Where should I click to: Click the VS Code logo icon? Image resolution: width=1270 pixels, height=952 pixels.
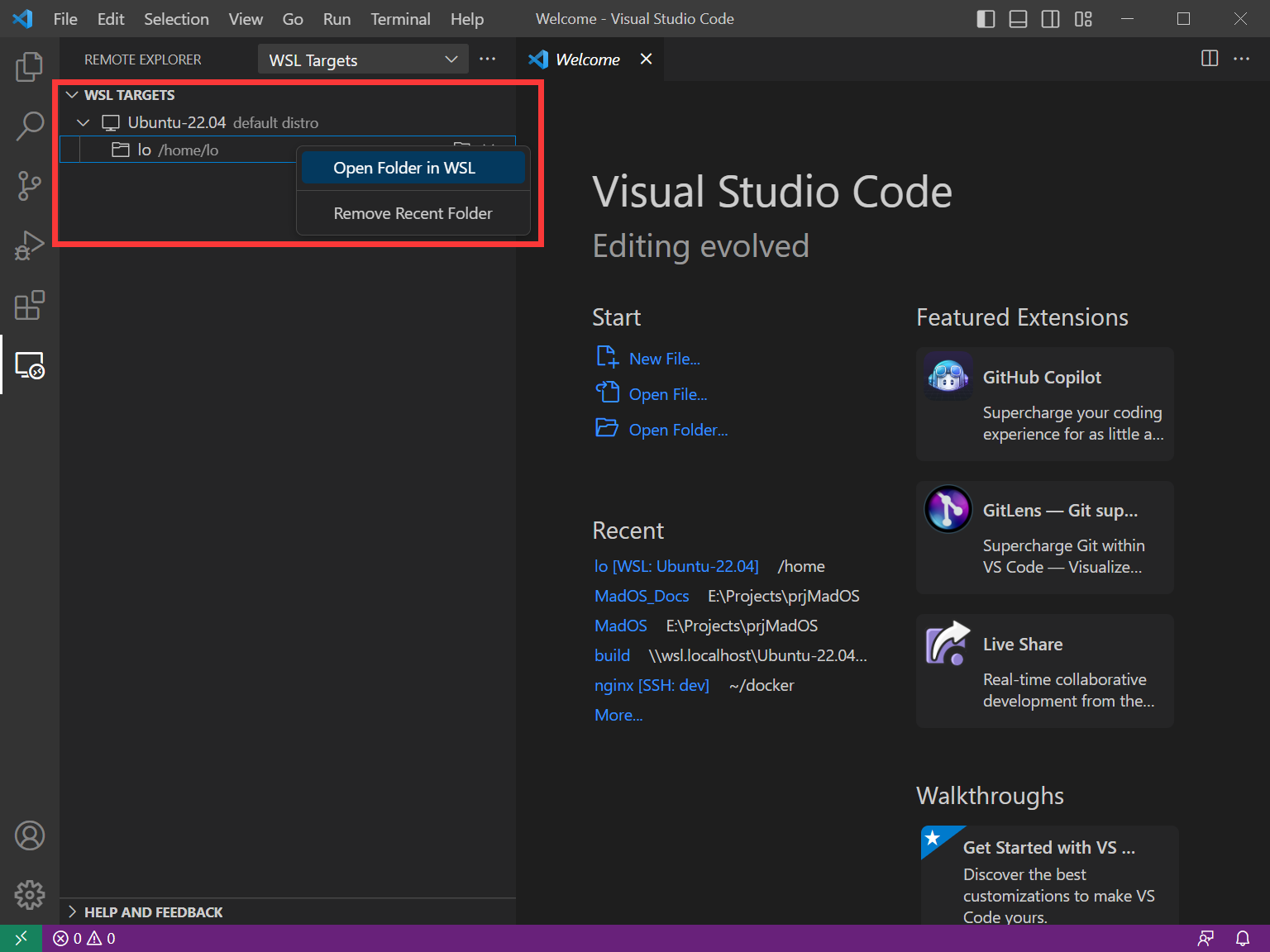[22, 18]
